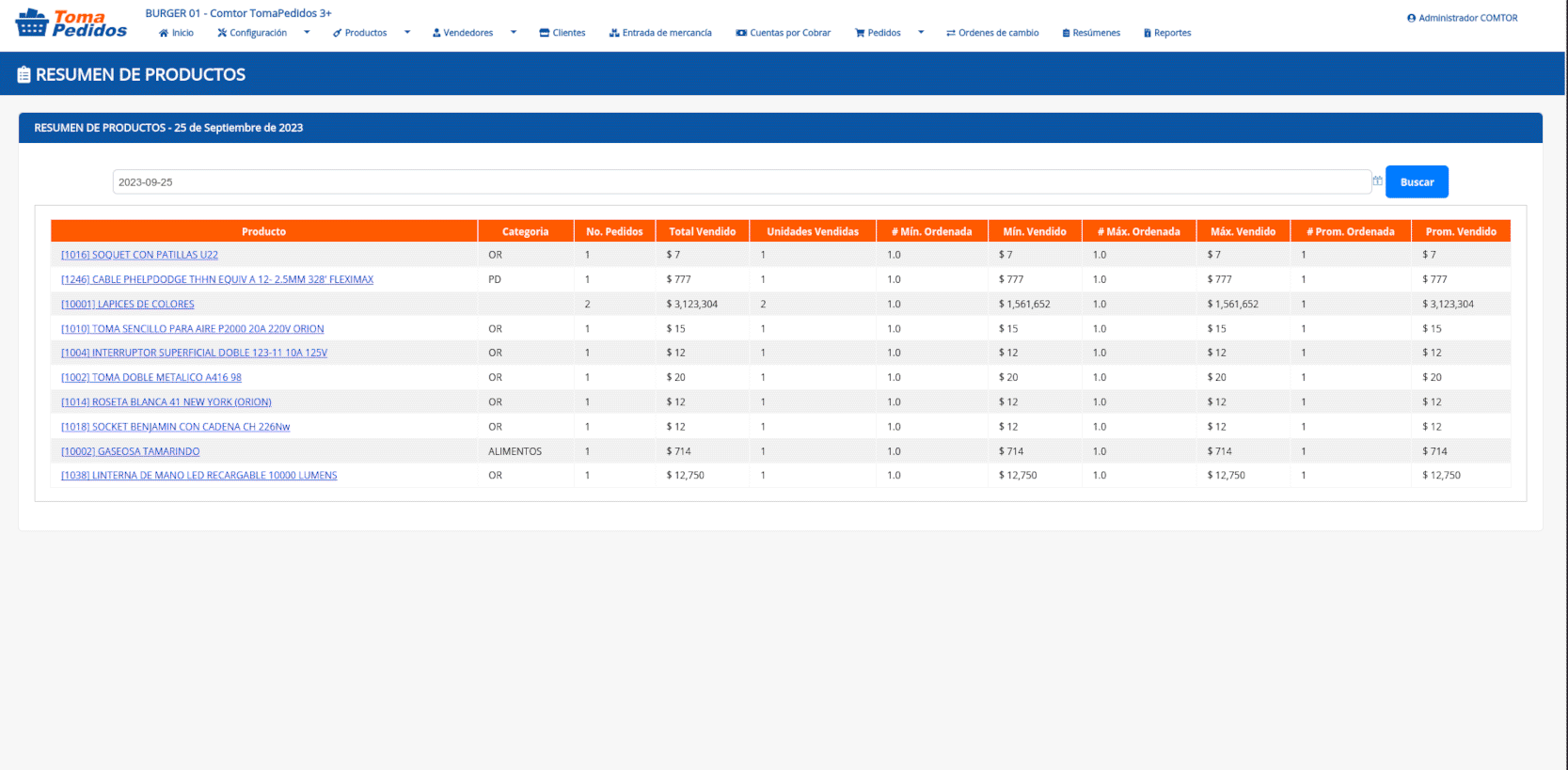Expand the Productos dropdown arrow
This screenshot has height=770, width=1568.
[x=407, y=33]
